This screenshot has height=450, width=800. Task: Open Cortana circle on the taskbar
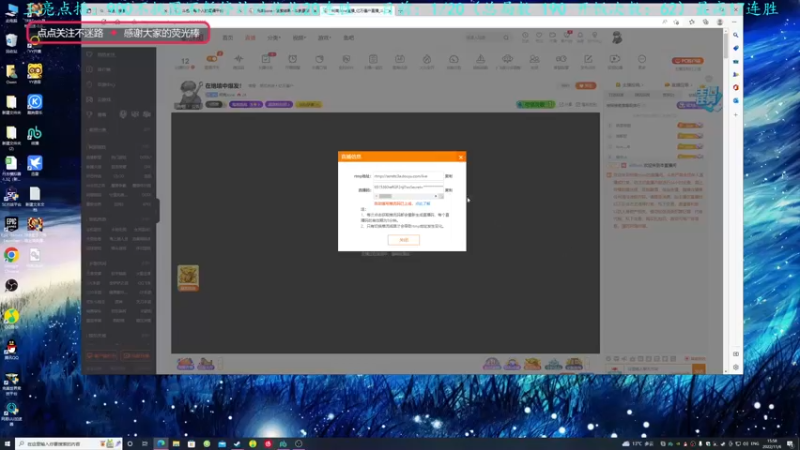[x=130, y=444]
